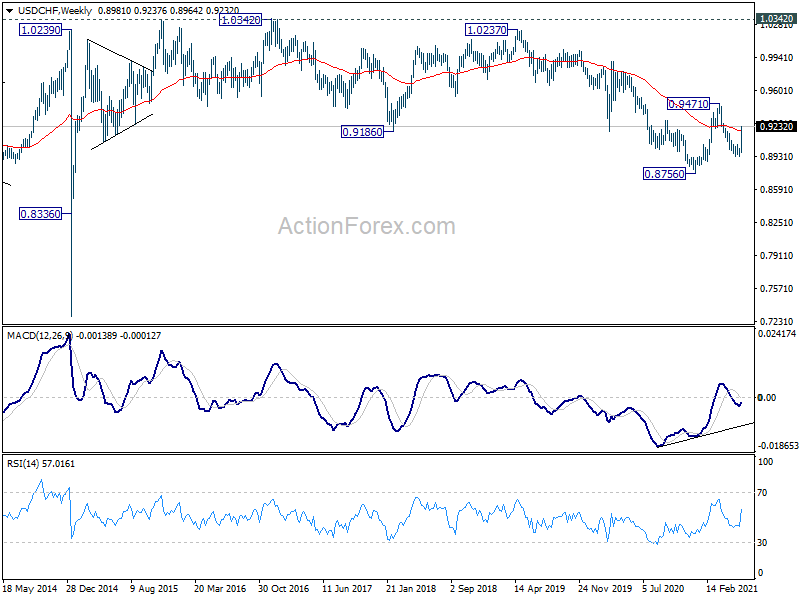800x600 pixels.
Task: Click the 20 Mar 2016 date label
Action: tap(220, 589)
